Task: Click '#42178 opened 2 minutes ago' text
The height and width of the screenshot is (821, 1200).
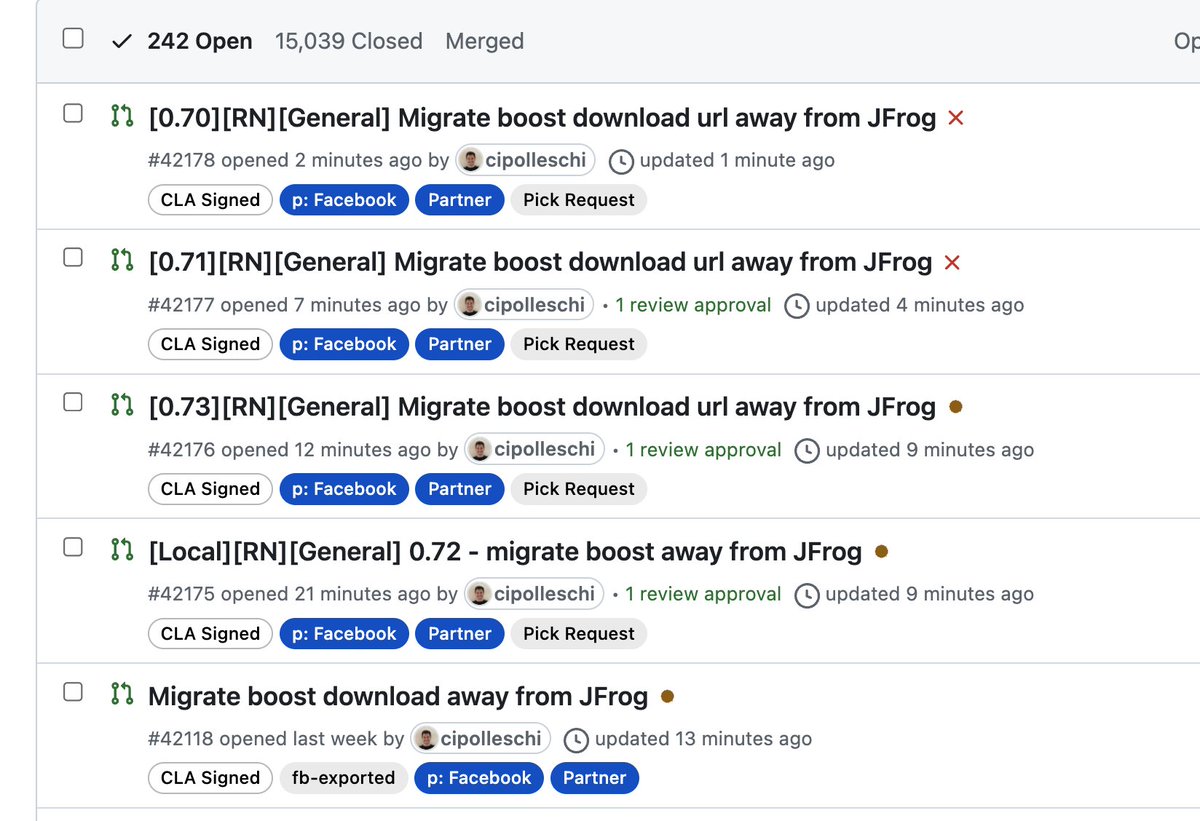Action: 285,160
